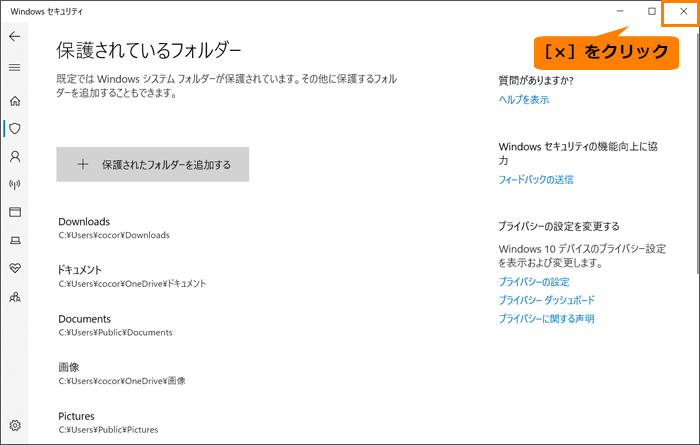Open the Home icon in sidebar
Image resolution: width=700 pixels, height=445 pixels.
(x=15, y=101)
